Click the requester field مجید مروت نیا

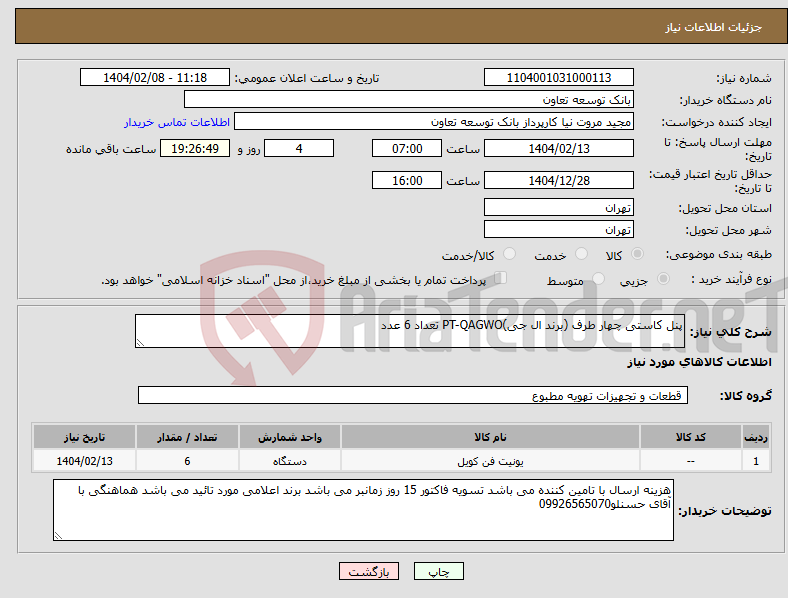(x=434, y=122)
